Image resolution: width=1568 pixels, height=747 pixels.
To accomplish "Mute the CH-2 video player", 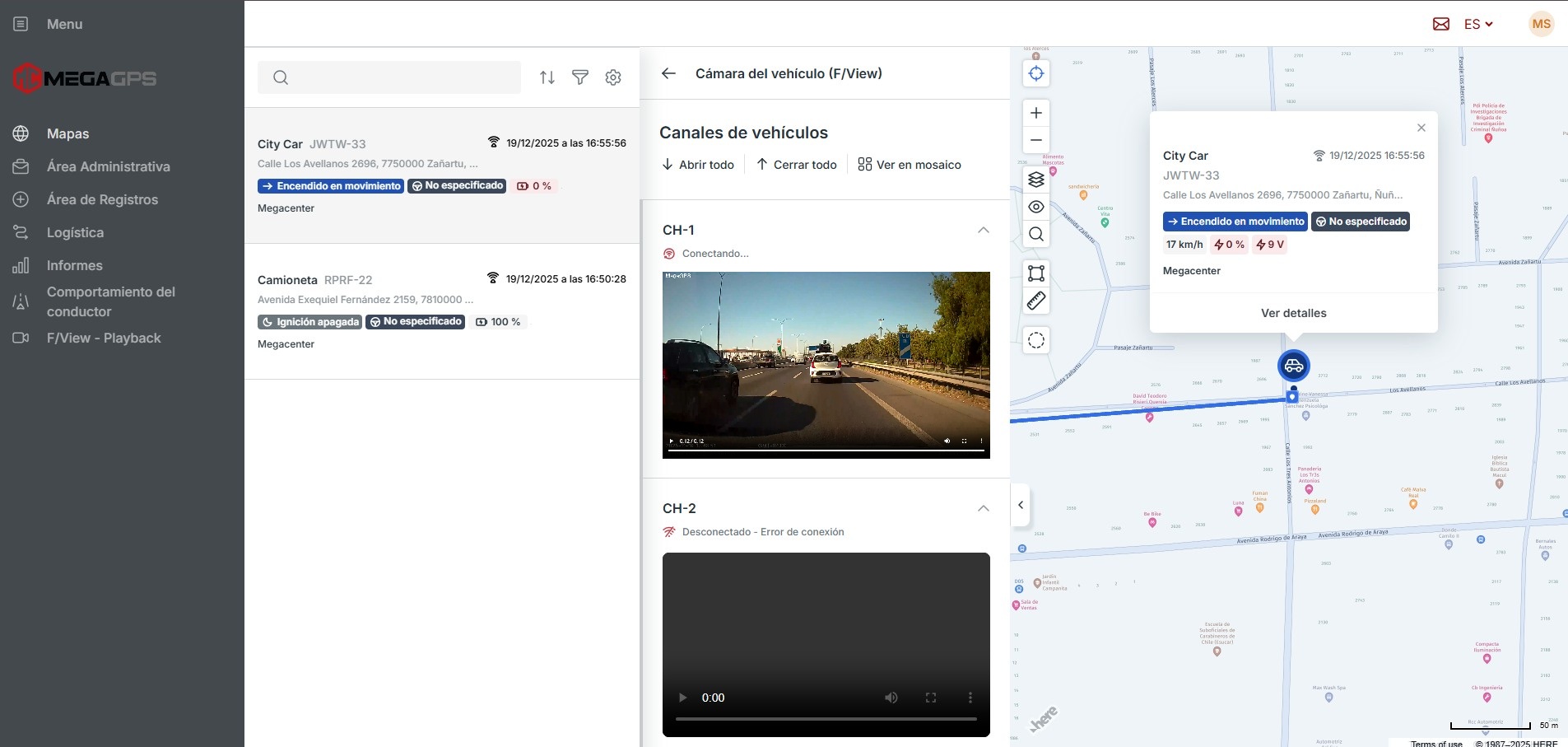I will click(x=891, y=698).
